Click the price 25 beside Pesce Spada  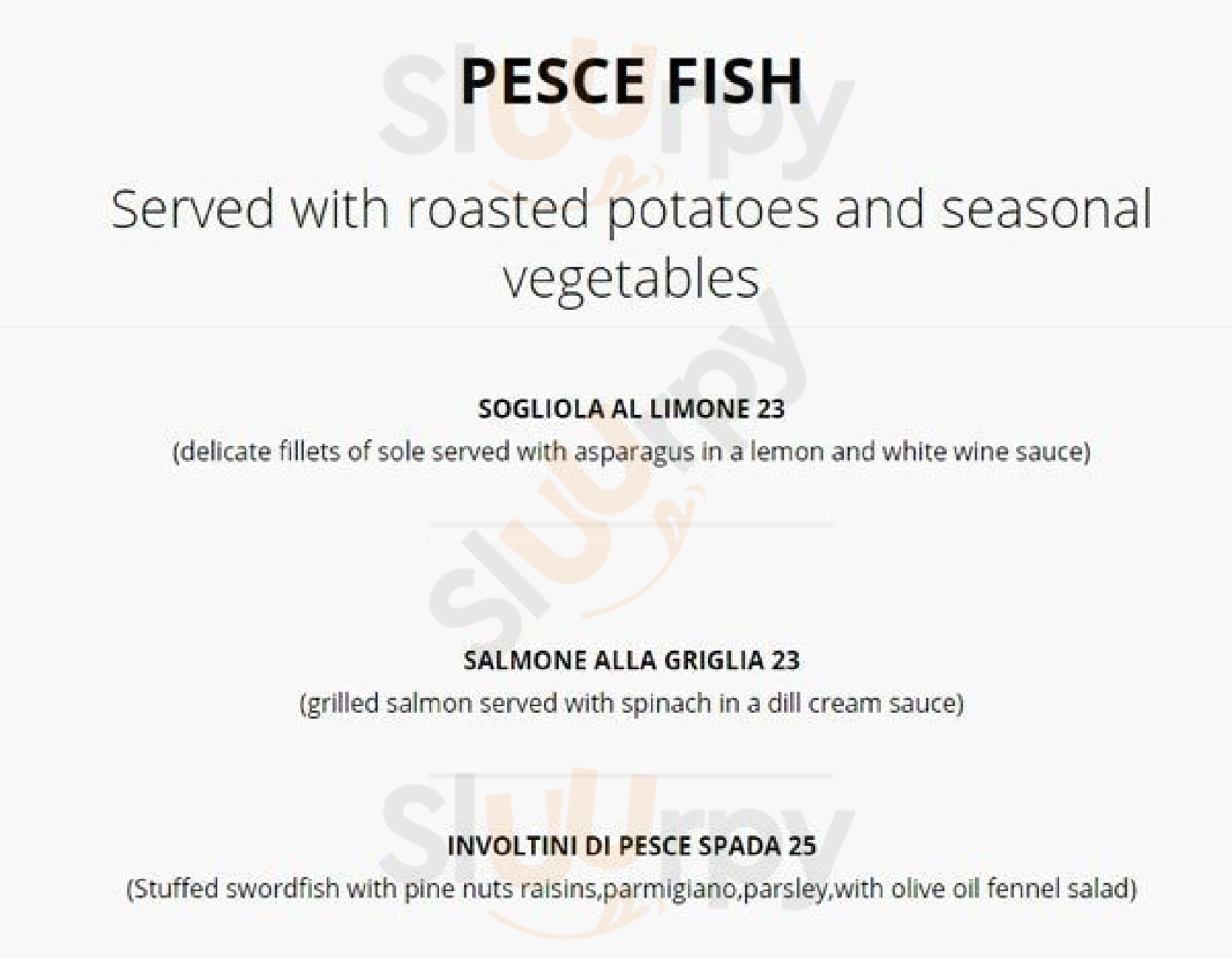[x=802, y=846]
